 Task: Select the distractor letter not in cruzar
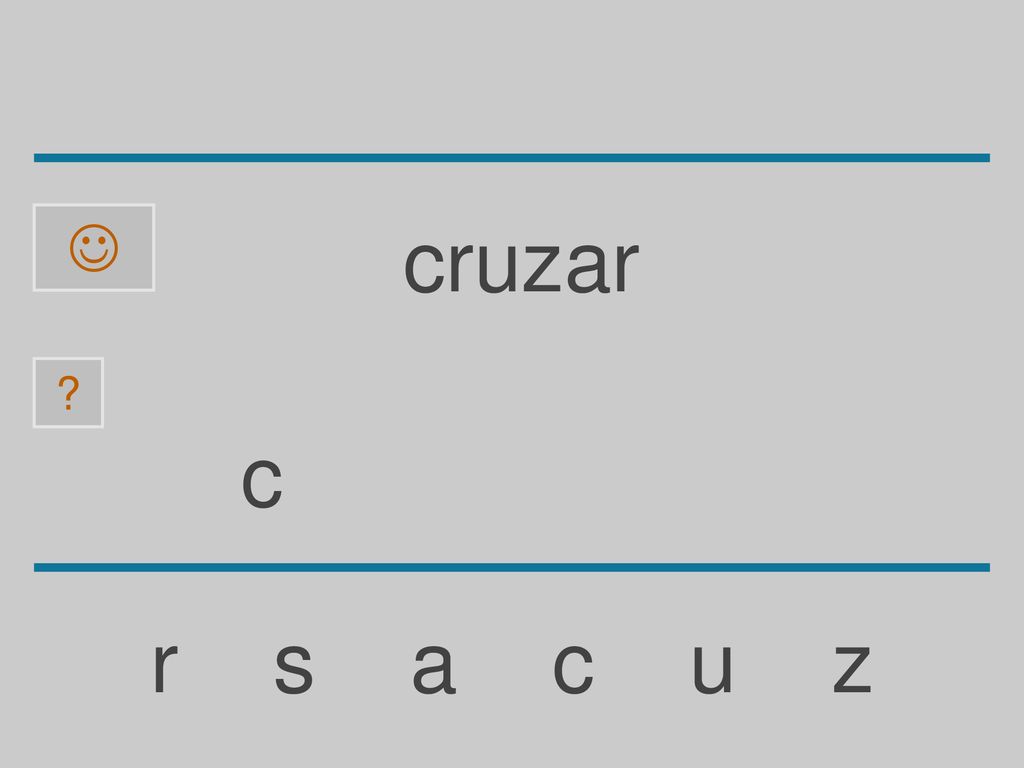293,667
